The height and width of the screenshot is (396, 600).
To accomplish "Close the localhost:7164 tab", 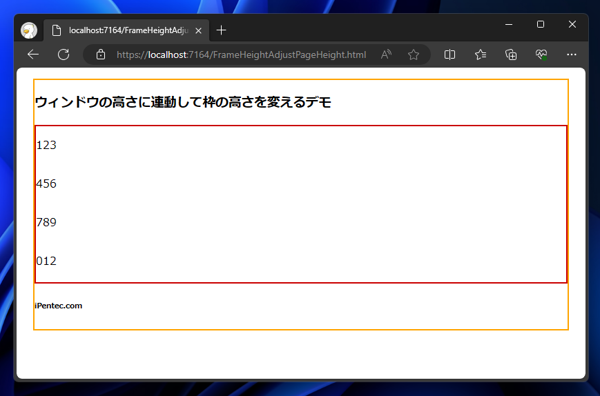I will (198, 31).
